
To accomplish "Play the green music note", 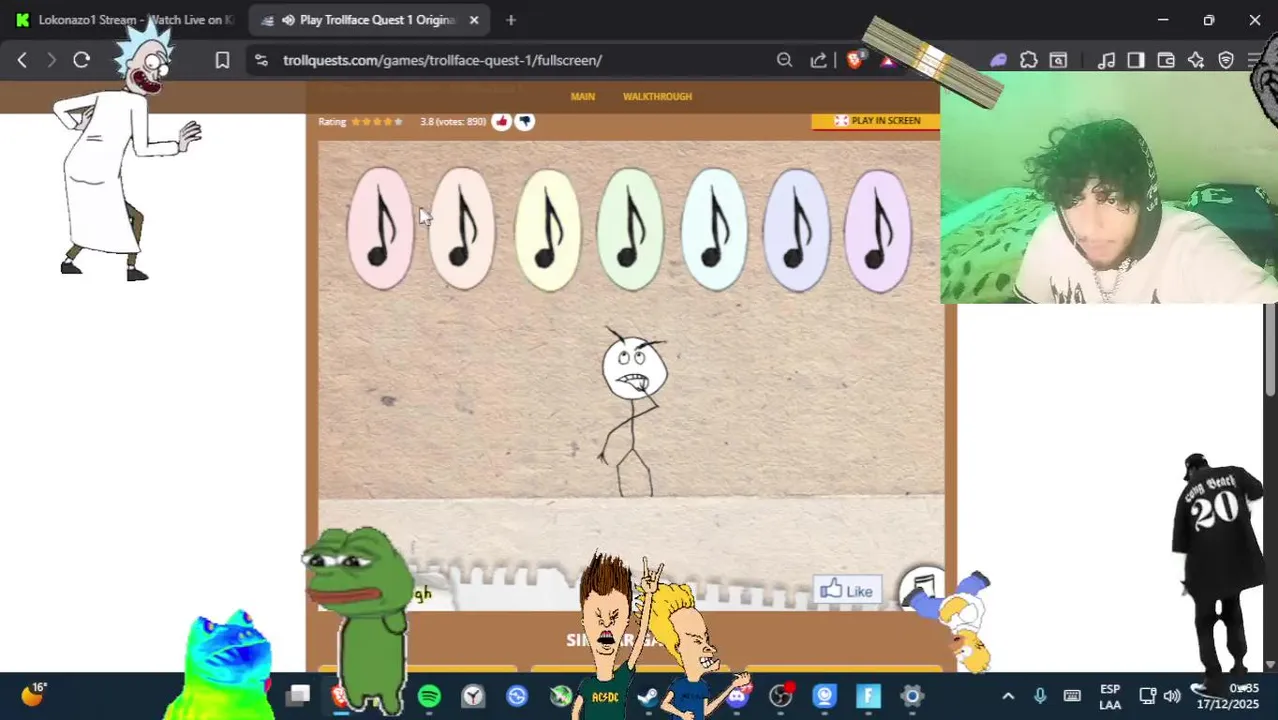I will pyautogui.click(x=630, y=229).
